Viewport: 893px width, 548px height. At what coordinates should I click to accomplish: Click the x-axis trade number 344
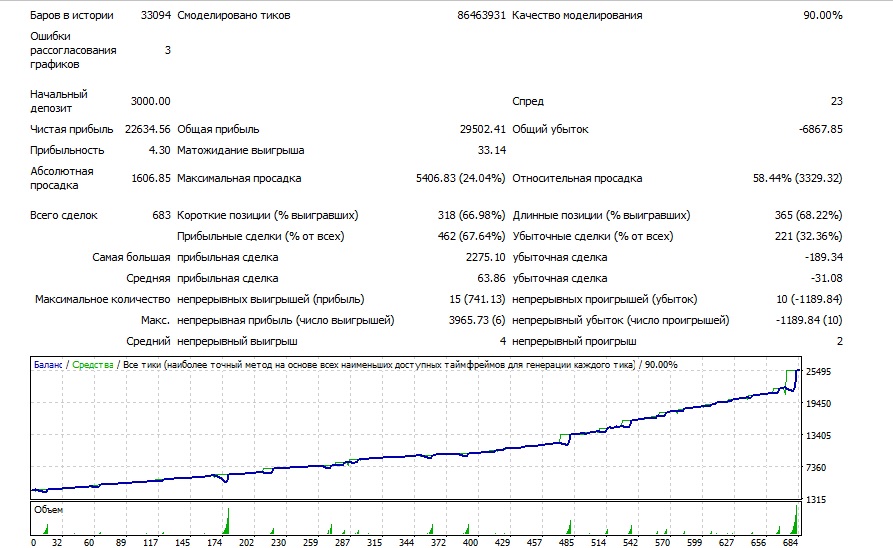click(406, 542)
